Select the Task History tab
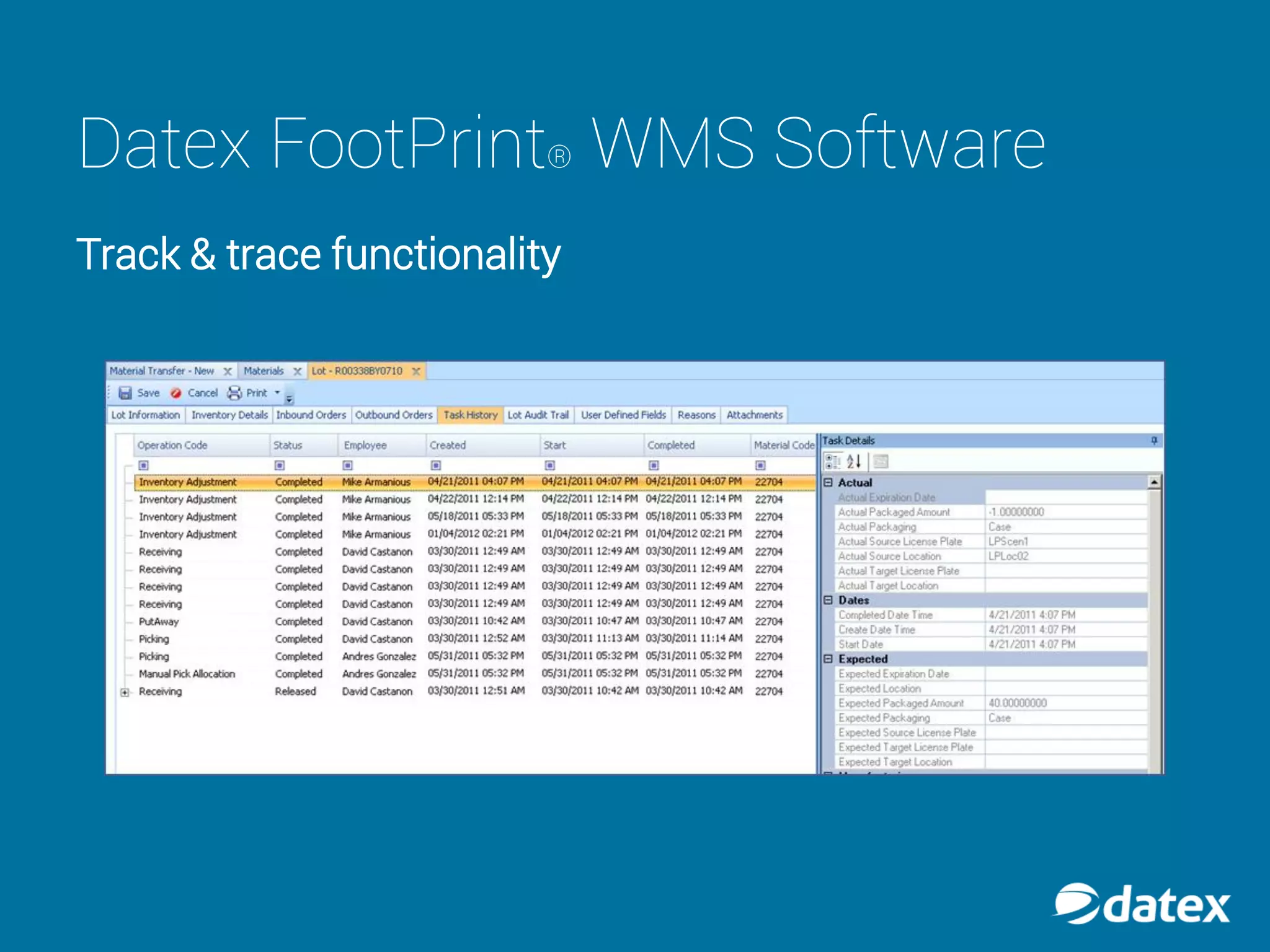 point(471,415)
